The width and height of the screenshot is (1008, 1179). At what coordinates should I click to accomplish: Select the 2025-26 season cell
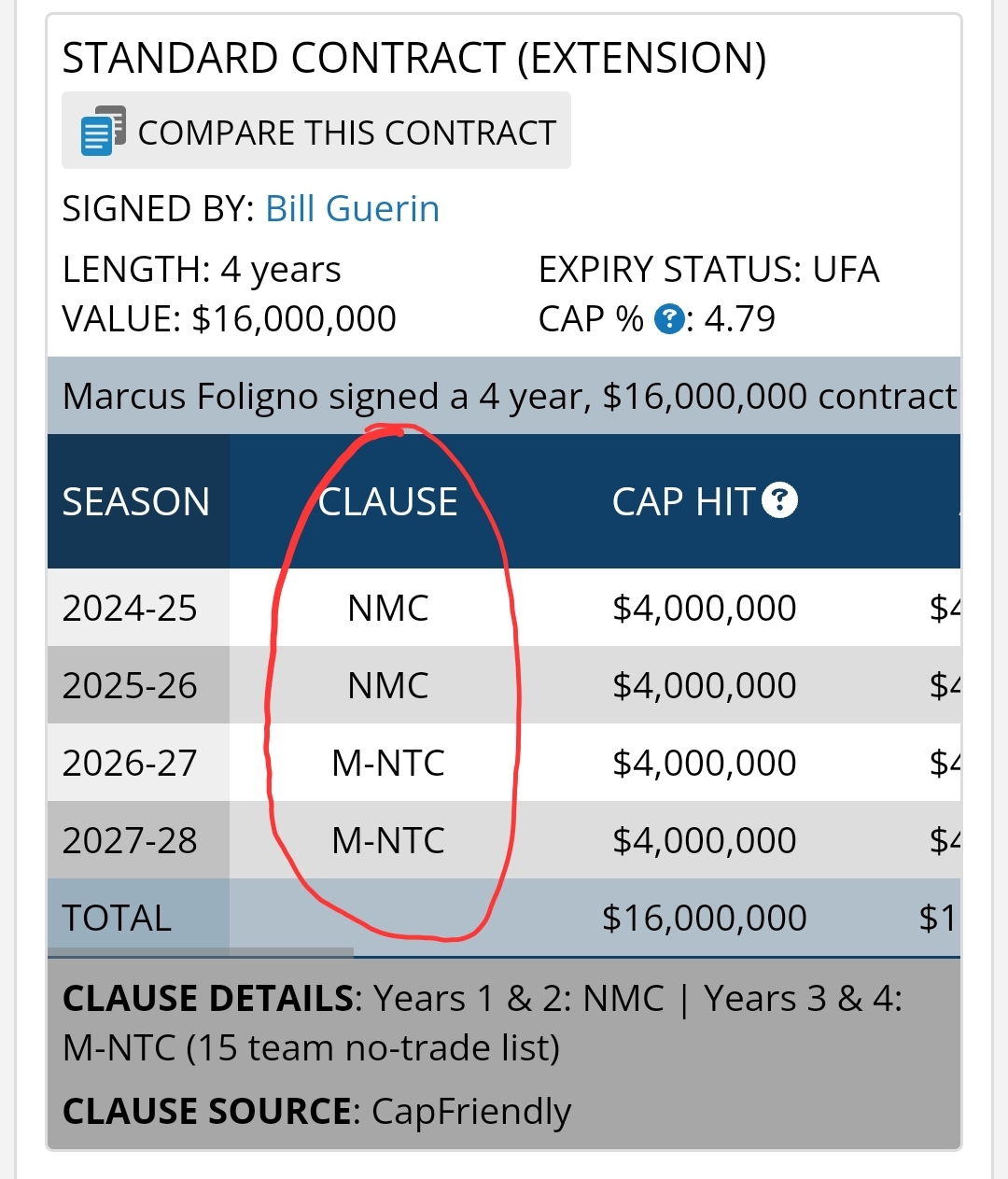138,685
